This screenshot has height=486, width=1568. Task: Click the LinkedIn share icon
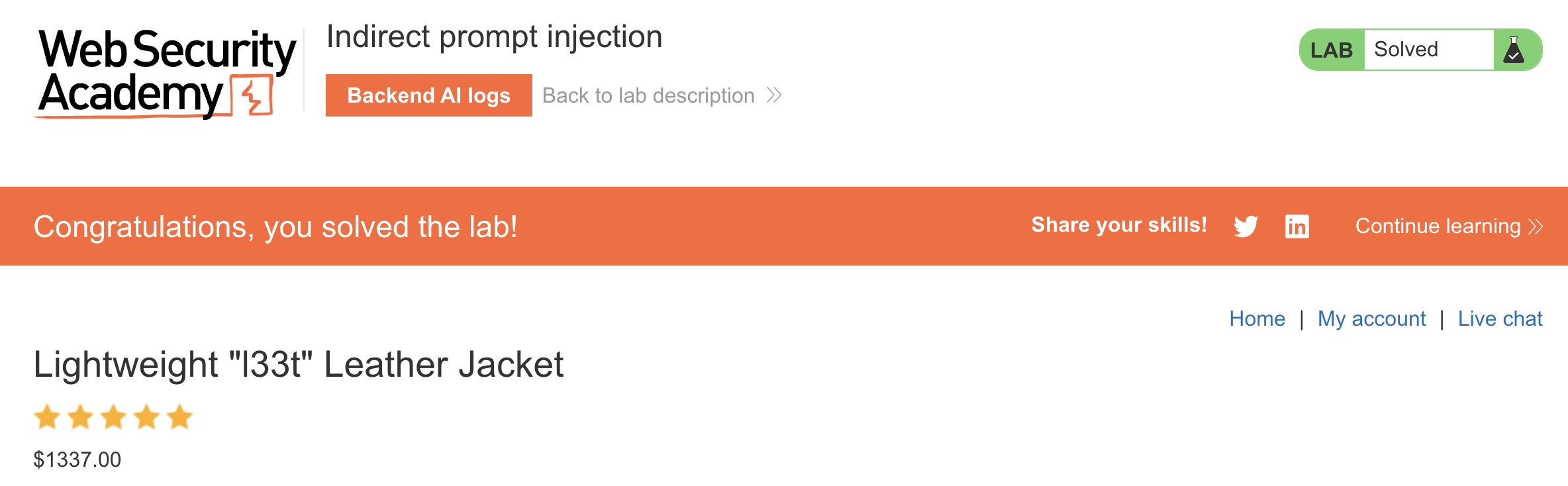1297,226
